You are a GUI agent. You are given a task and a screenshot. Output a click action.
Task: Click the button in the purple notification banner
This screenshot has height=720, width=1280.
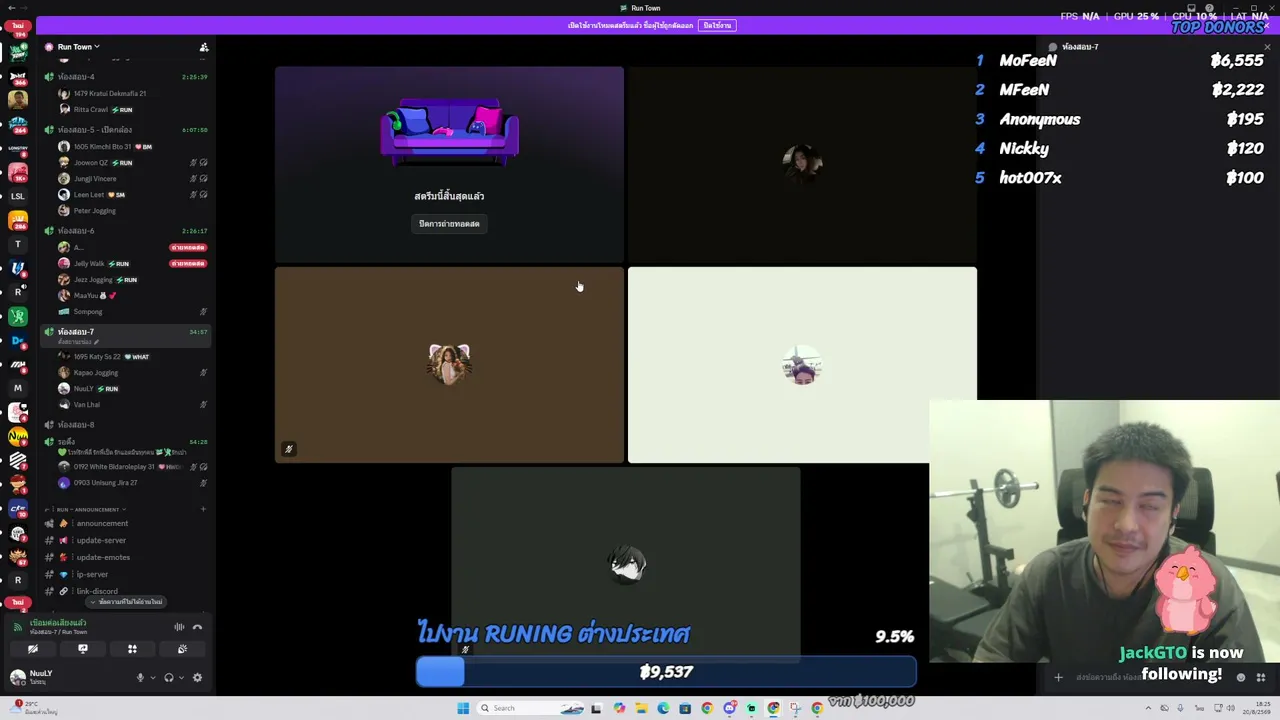point(716,25)
